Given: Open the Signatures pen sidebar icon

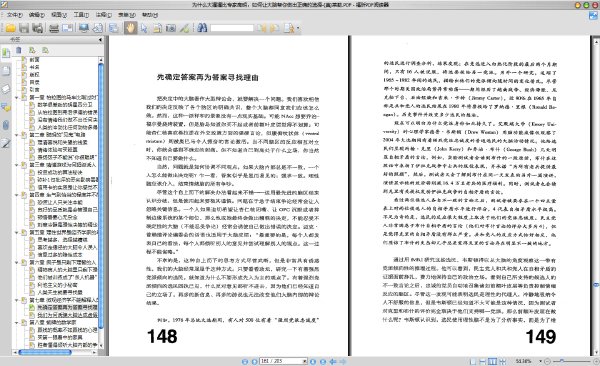Looking at the screenshot, I should [x=6, y=143].
